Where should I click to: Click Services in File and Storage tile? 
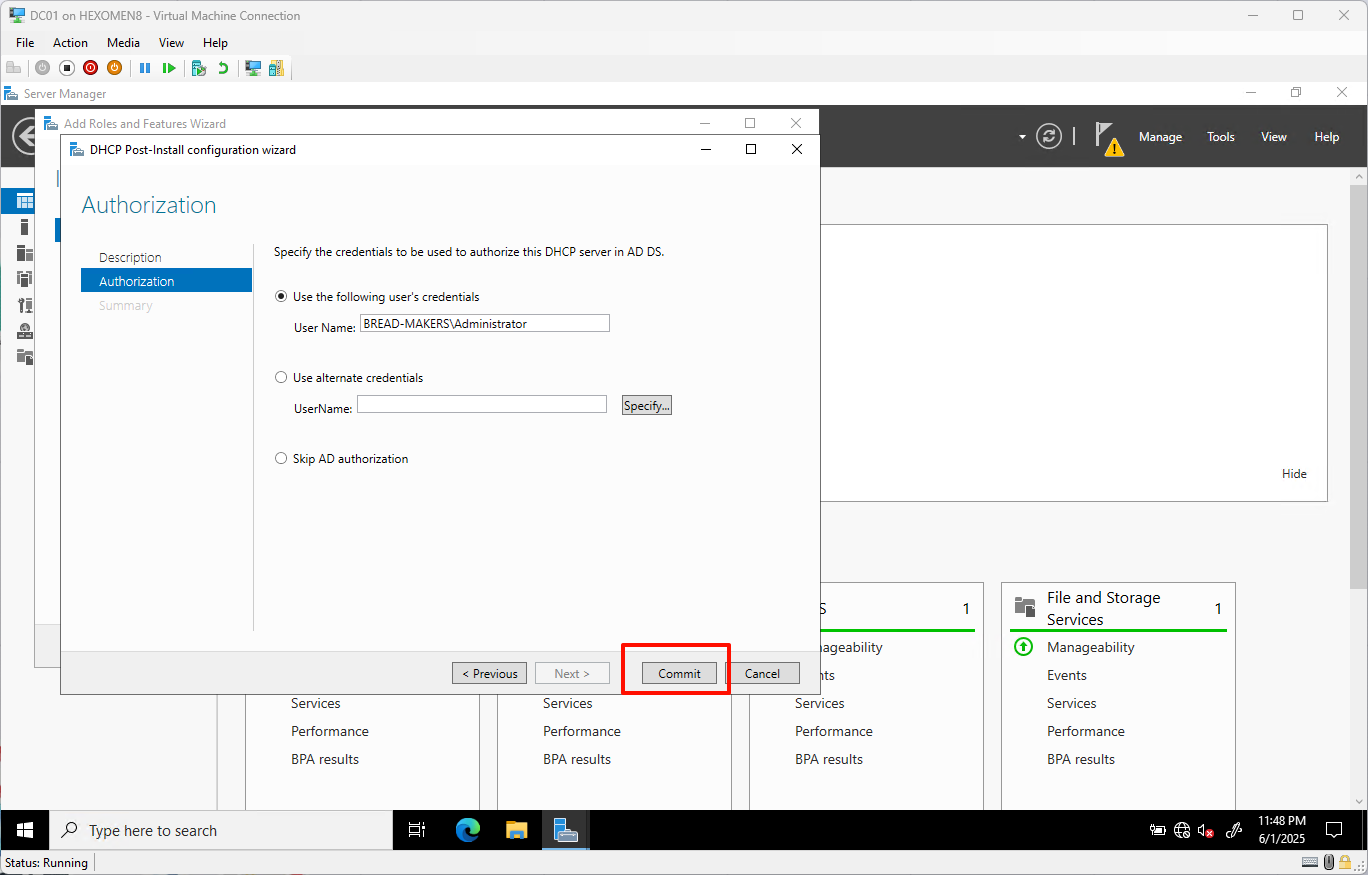(x=1071, y=703)
